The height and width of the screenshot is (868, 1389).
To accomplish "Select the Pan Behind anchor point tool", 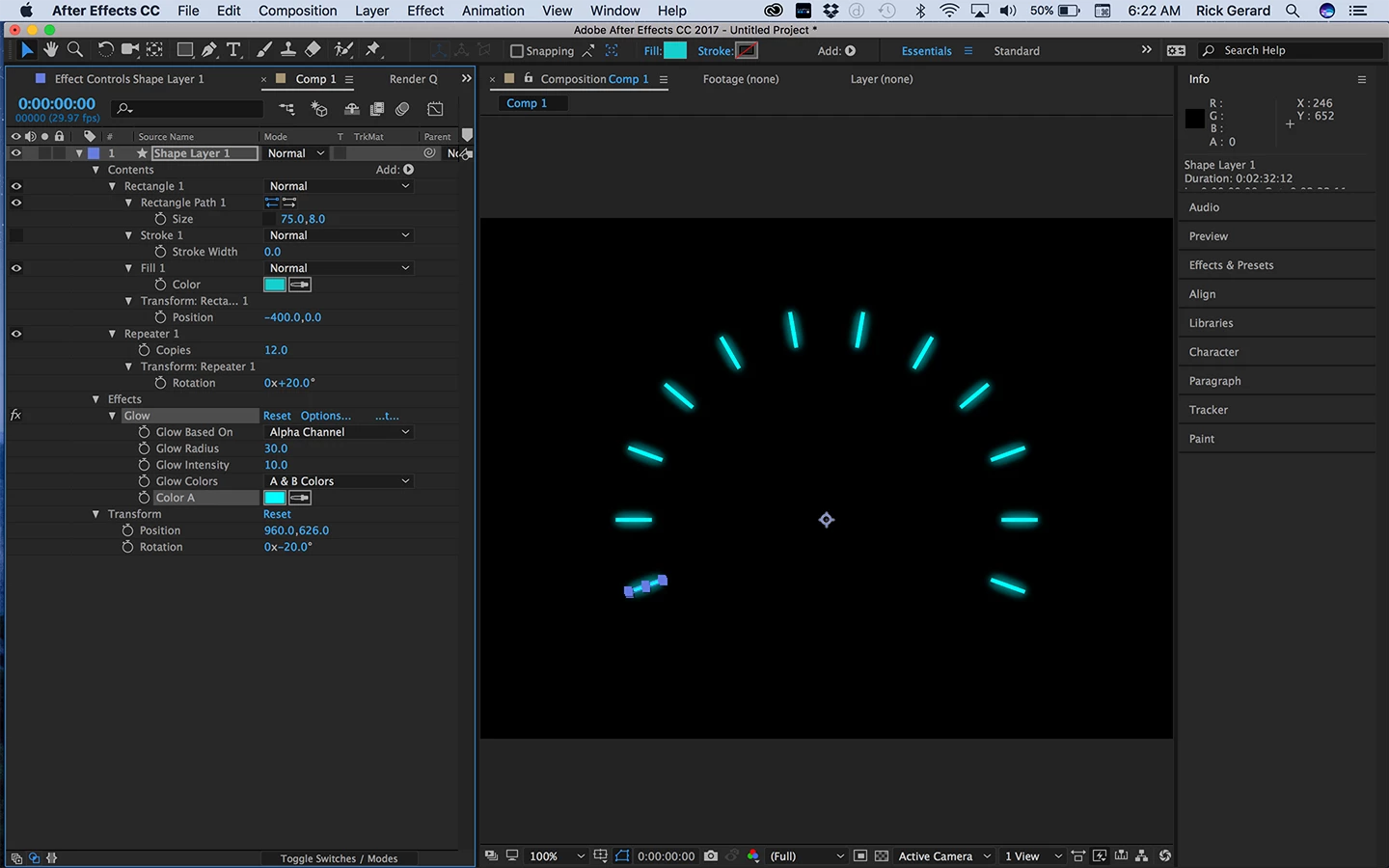I will pyautogui.click(x=154, y=50).
